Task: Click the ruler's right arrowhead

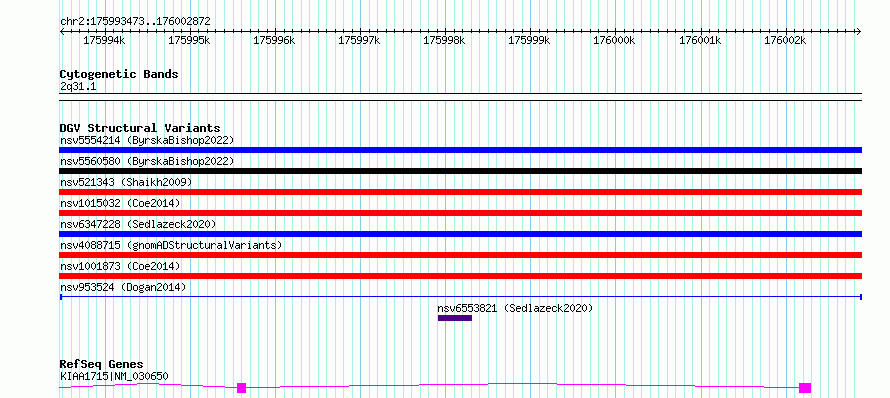Action: [x=859, y=32]
